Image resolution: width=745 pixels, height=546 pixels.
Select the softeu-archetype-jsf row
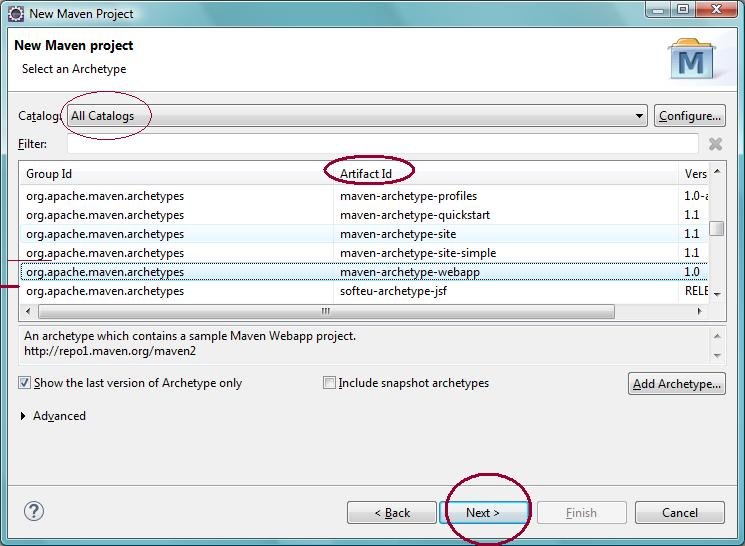[364, 291]
